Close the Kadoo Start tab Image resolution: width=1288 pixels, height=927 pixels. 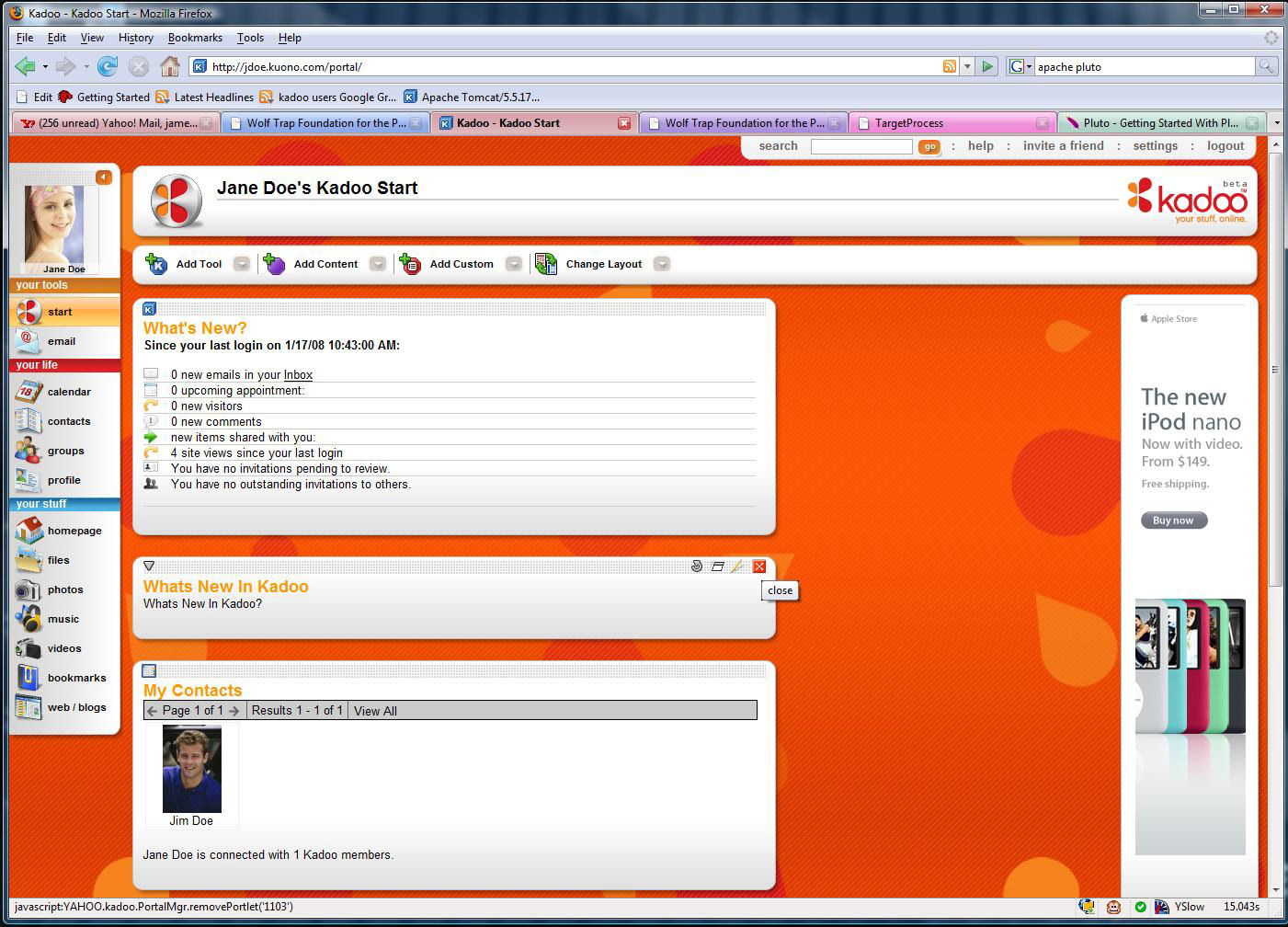624,123
